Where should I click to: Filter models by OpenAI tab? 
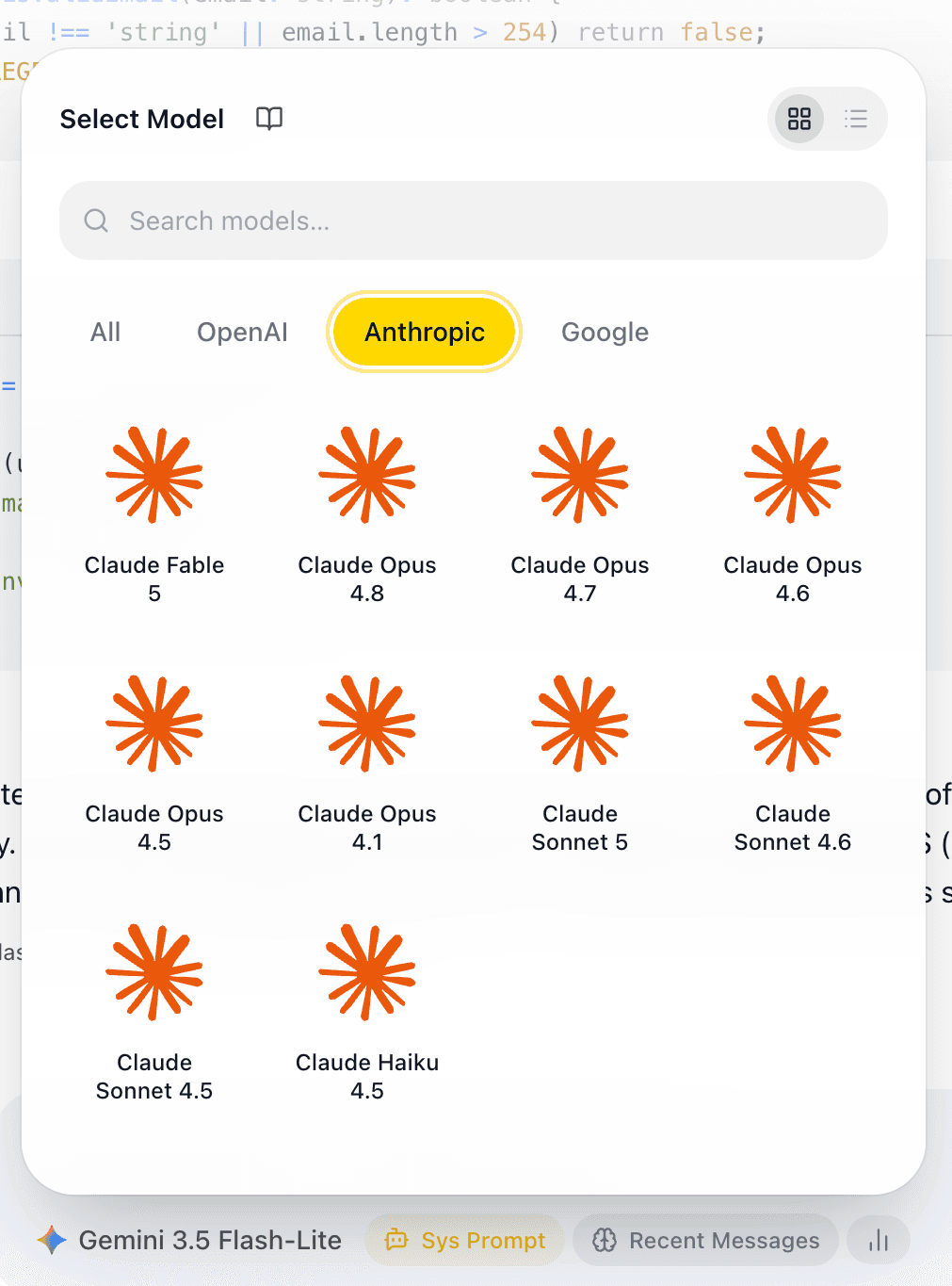point(242,333)
